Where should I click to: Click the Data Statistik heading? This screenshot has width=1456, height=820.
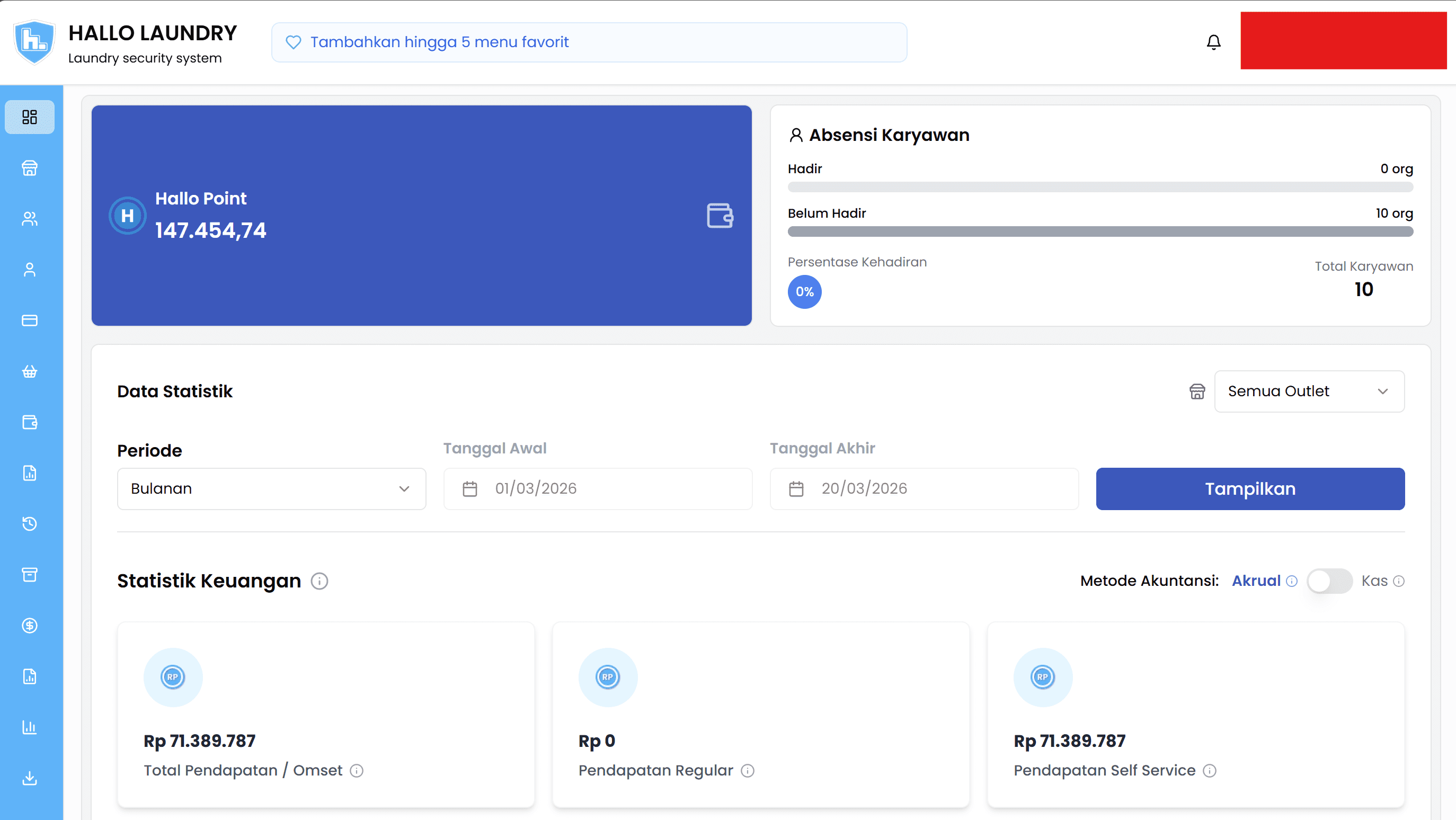tap(175, 391)
